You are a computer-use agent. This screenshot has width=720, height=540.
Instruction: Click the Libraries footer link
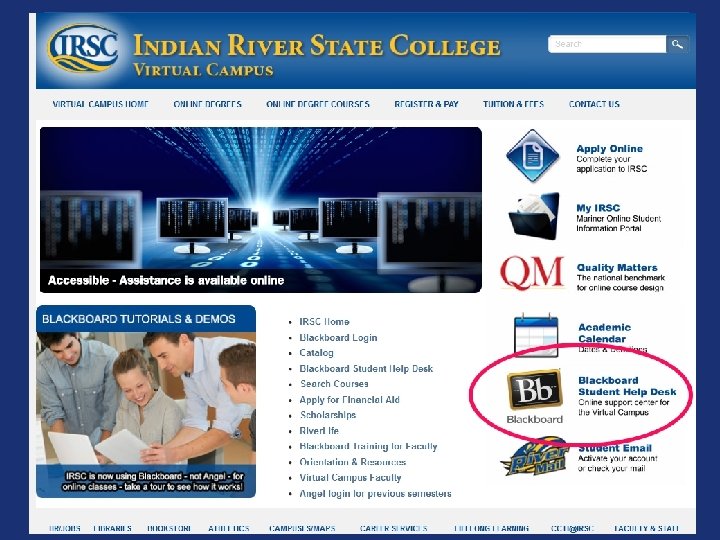[x=112, y=529]
